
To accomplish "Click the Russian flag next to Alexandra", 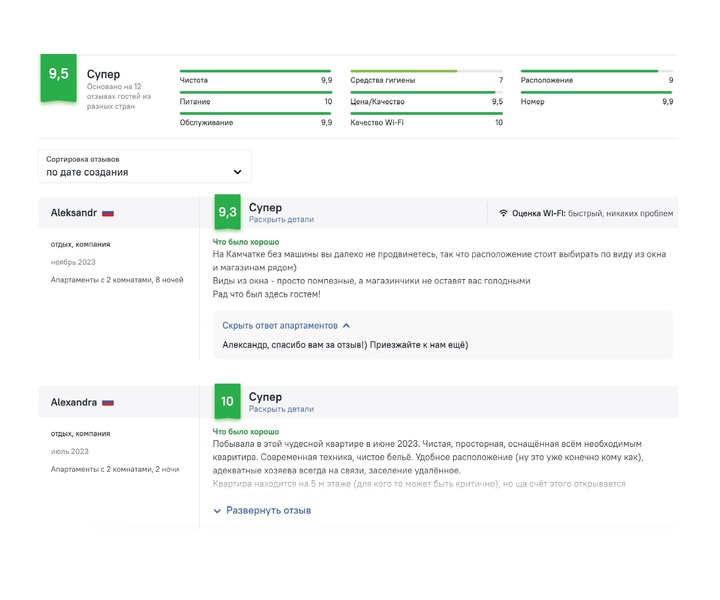I will coord(108,402).
